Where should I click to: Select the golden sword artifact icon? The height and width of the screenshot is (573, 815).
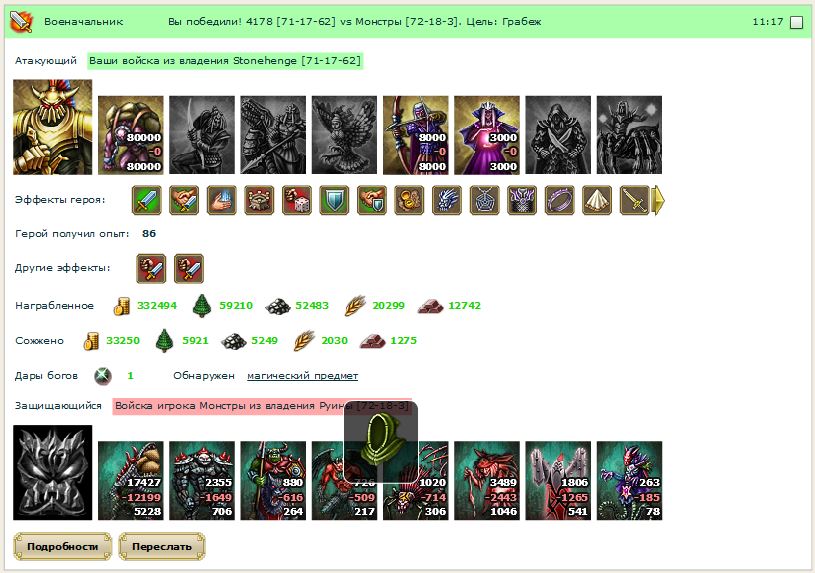(634, 200)
